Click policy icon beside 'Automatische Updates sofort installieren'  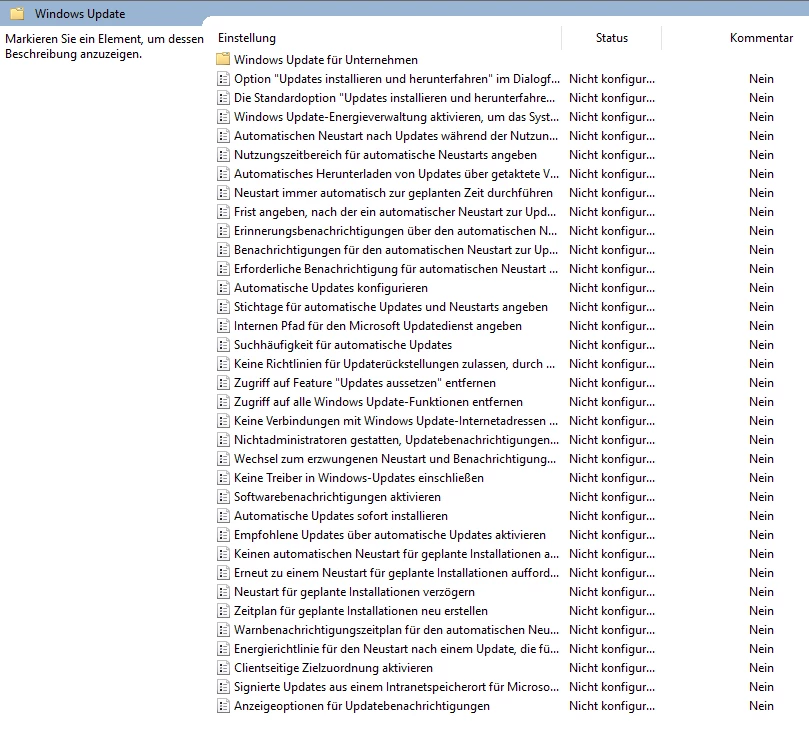click(223, 516)
